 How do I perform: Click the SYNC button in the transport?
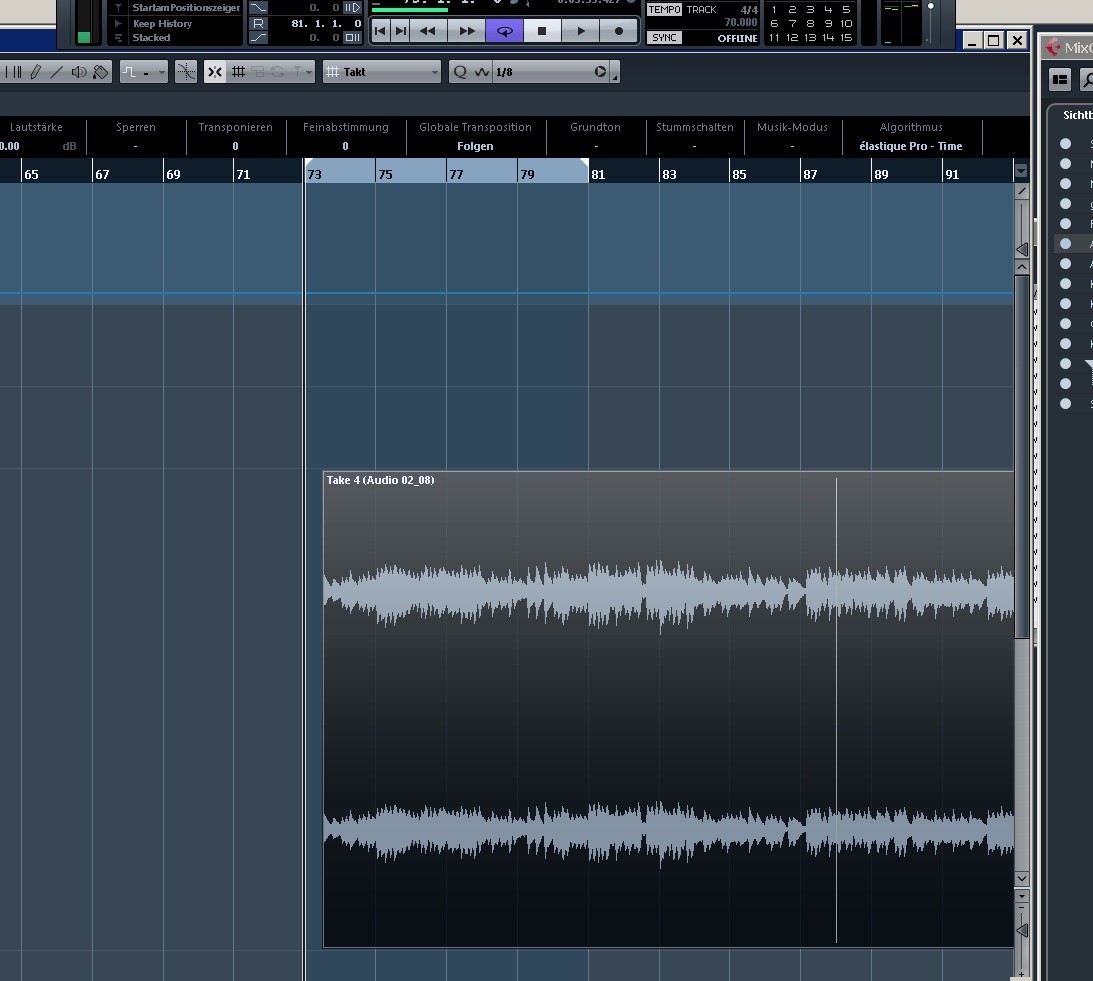(x=664, y=37)
